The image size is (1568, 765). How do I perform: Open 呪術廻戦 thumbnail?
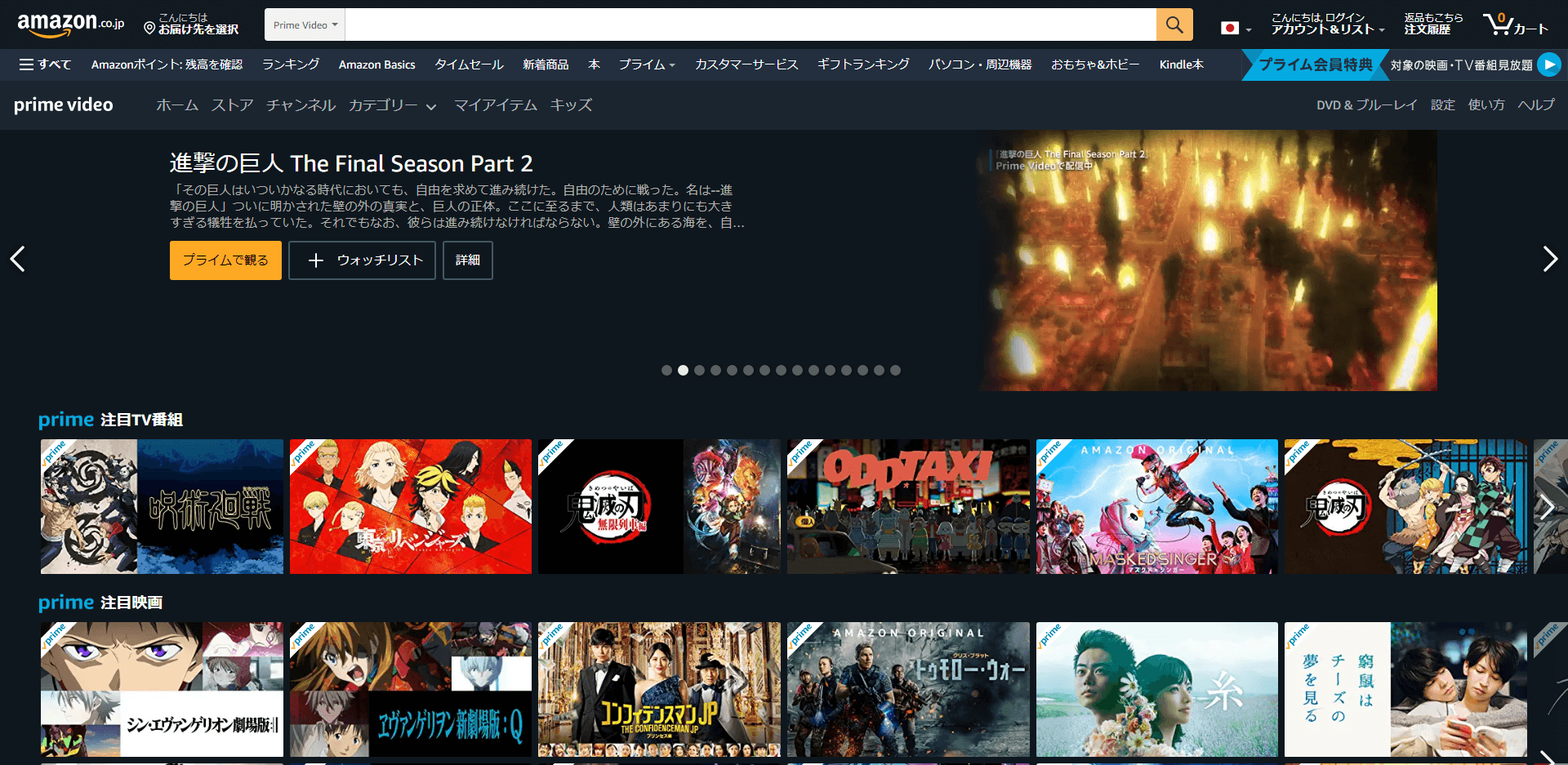[162, 506]
